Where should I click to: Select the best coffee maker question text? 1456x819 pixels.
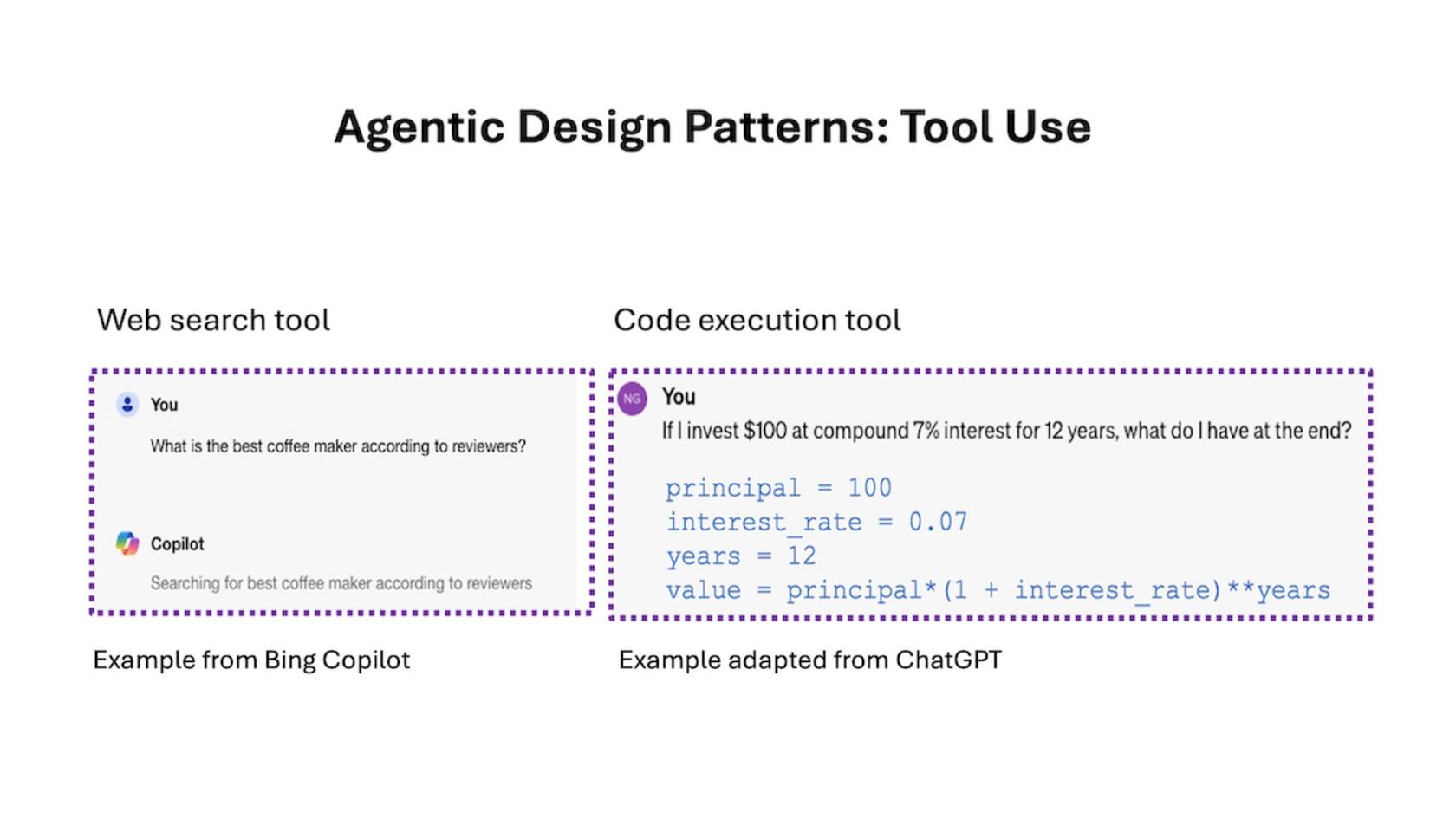tap(338, 446)
